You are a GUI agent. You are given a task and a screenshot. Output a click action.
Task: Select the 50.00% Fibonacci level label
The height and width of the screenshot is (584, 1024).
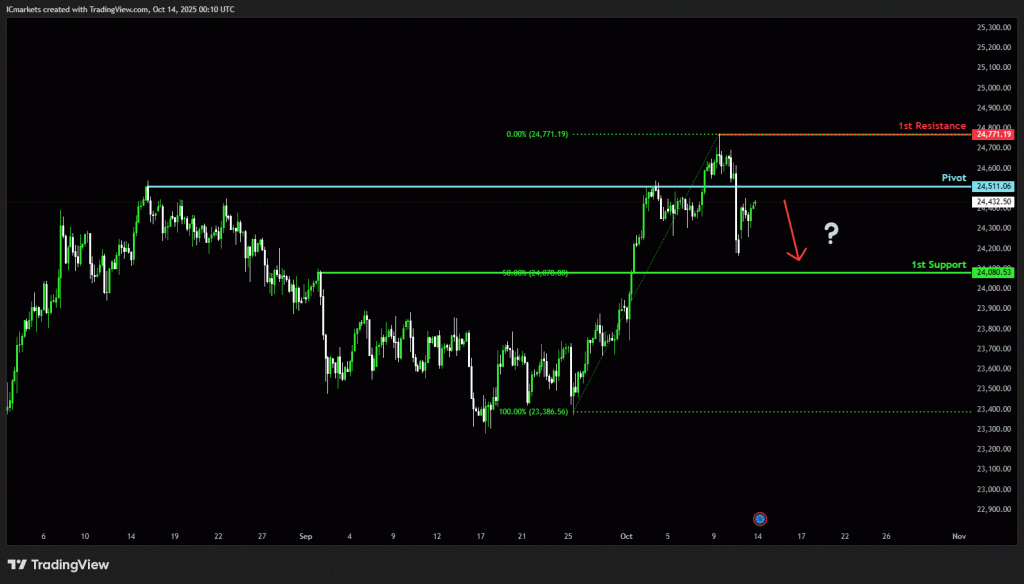(534, 272)
